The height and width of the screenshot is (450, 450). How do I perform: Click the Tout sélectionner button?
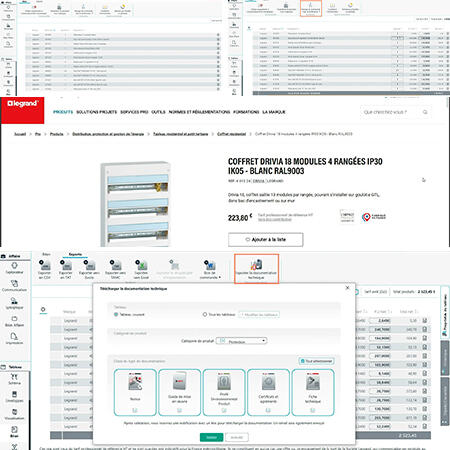coord(316,361)
